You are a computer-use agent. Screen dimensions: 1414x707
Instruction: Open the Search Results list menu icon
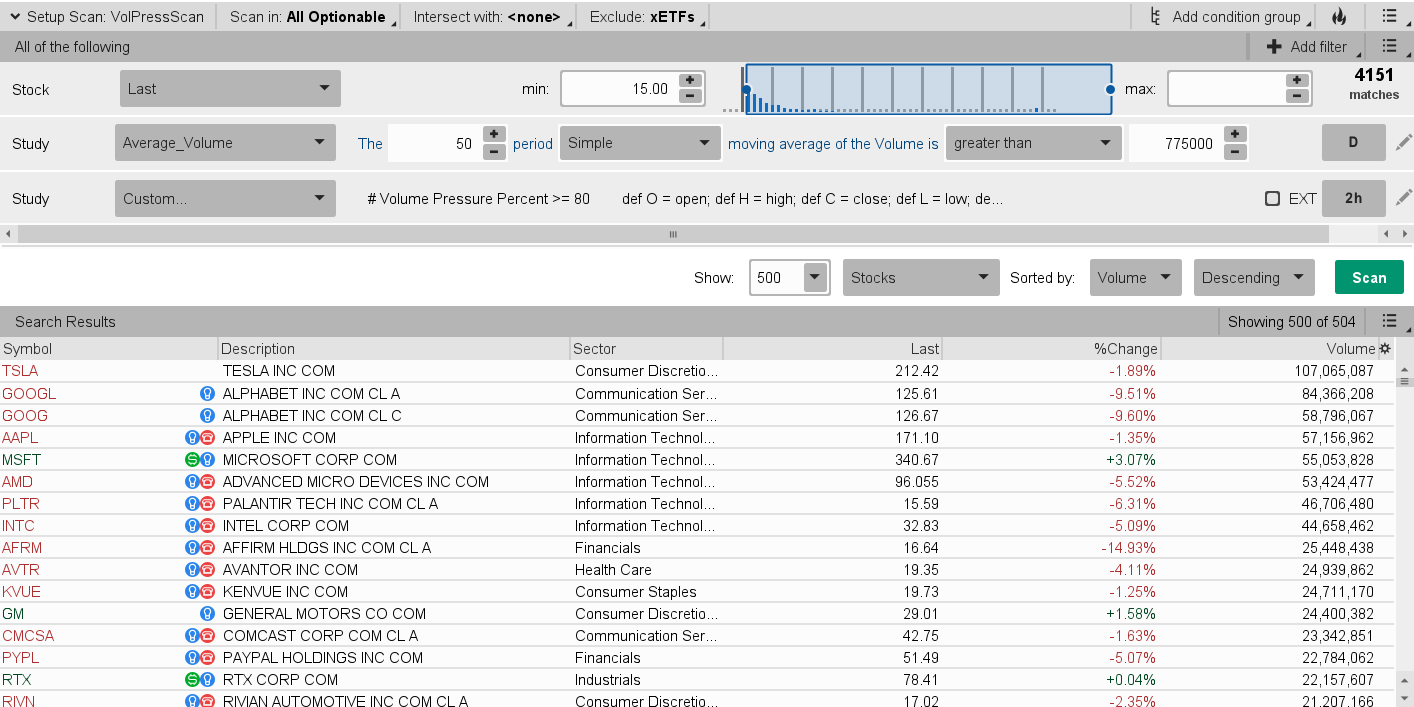tap(1389, 321)
